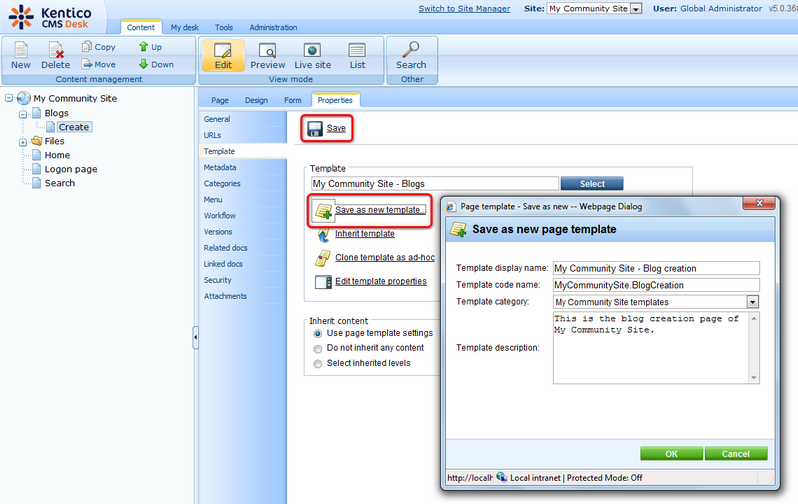The width and height of the screenshot is (798, 504).
Task: Click the Select template button
Action: [x=592, y=184]
